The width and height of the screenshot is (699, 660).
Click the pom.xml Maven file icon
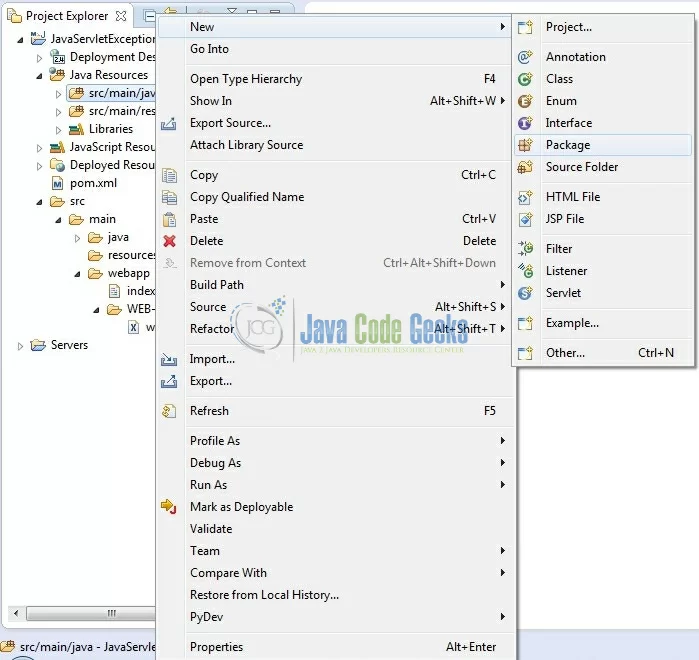pos(58,184)
